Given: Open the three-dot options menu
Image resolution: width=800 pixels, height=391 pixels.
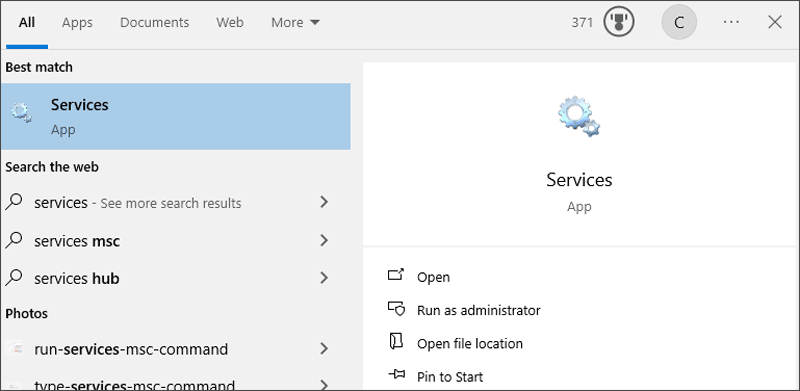Looking at the screenshot, I should 731,22.
